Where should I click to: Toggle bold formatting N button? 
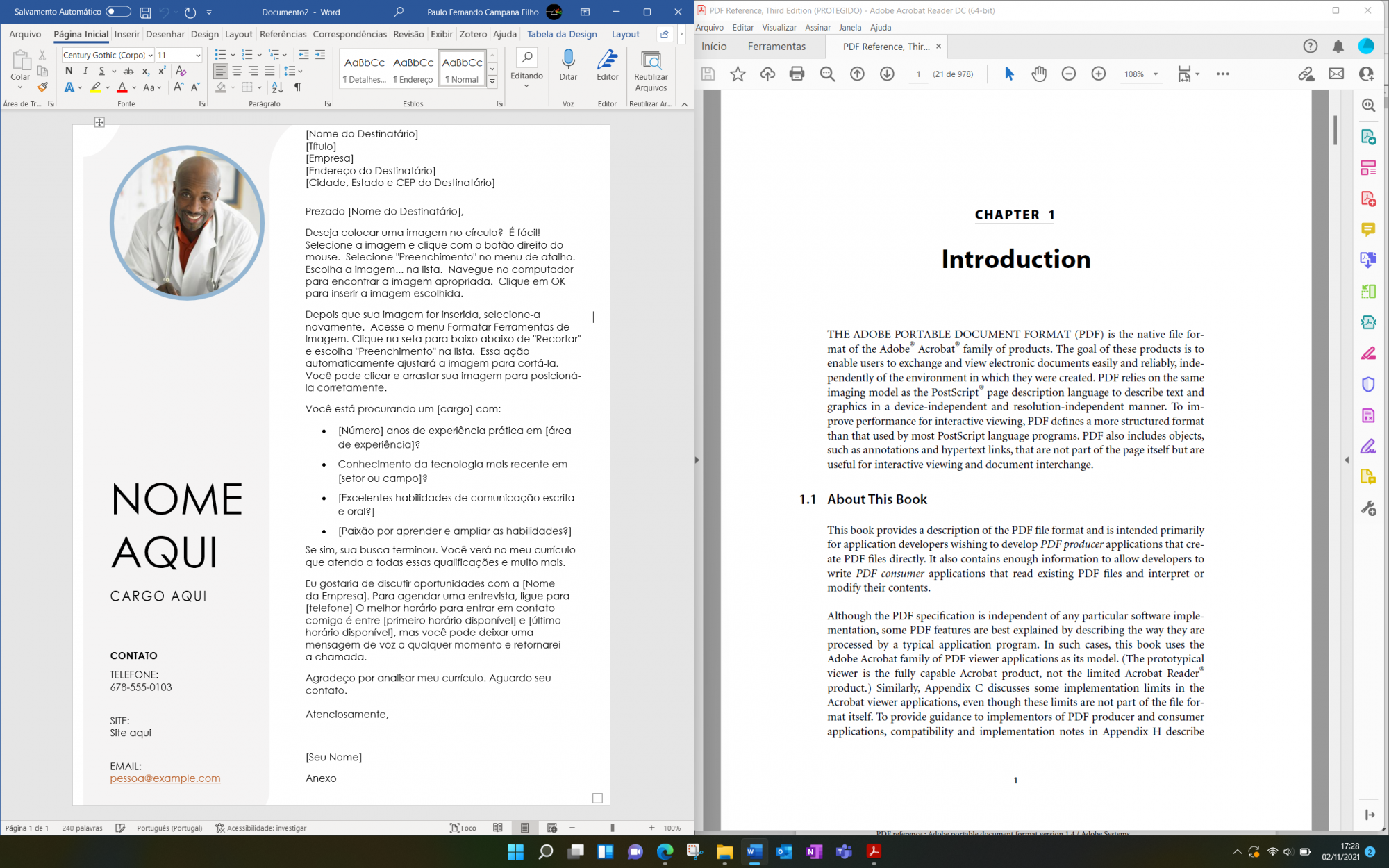point(69,71)
